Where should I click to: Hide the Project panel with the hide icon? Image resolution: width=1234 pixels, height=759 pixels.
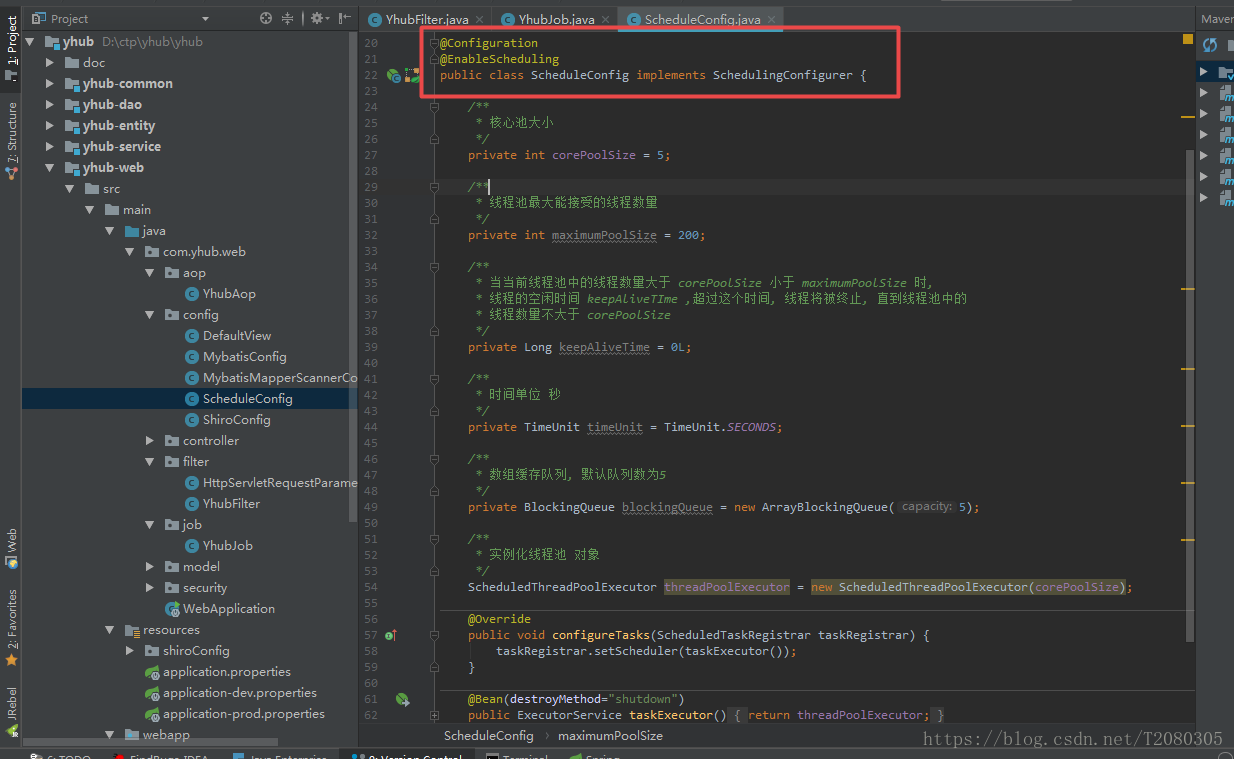coord(345,18)
